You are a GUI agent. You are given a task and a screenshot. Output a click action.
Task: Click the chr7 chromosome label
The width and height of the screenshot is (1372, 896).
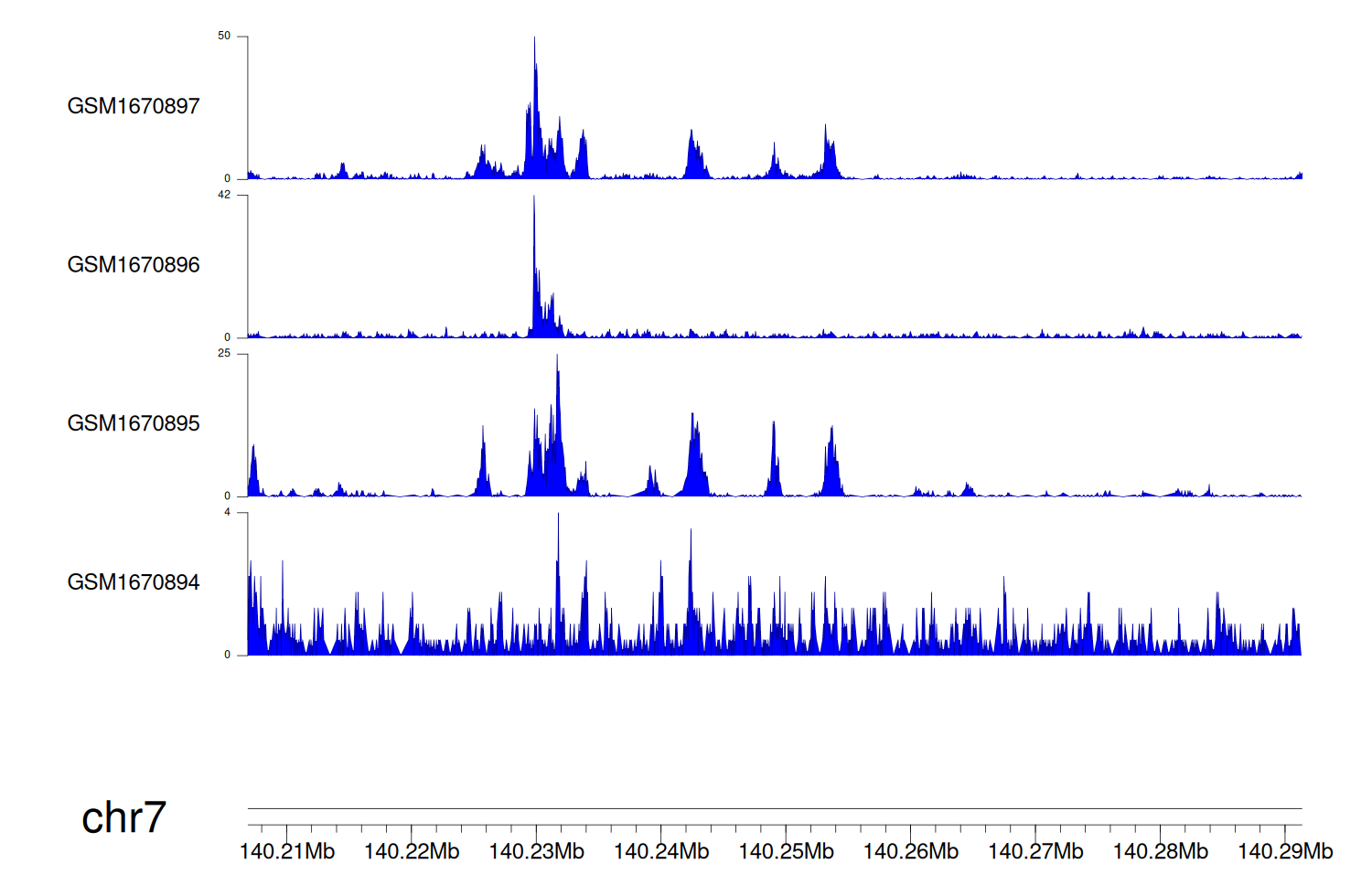(x=123, y=817)
